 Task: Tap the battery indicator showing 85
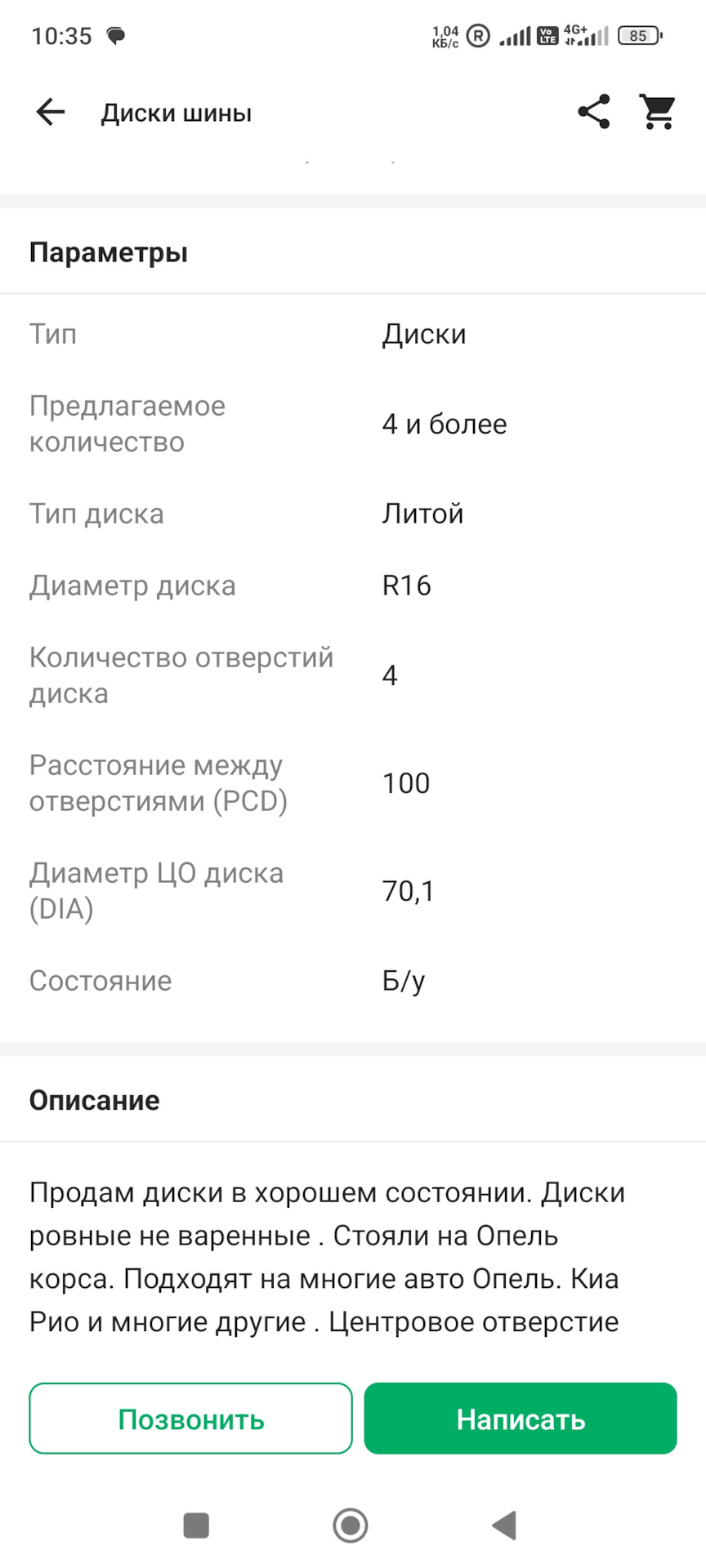point(640,36)
